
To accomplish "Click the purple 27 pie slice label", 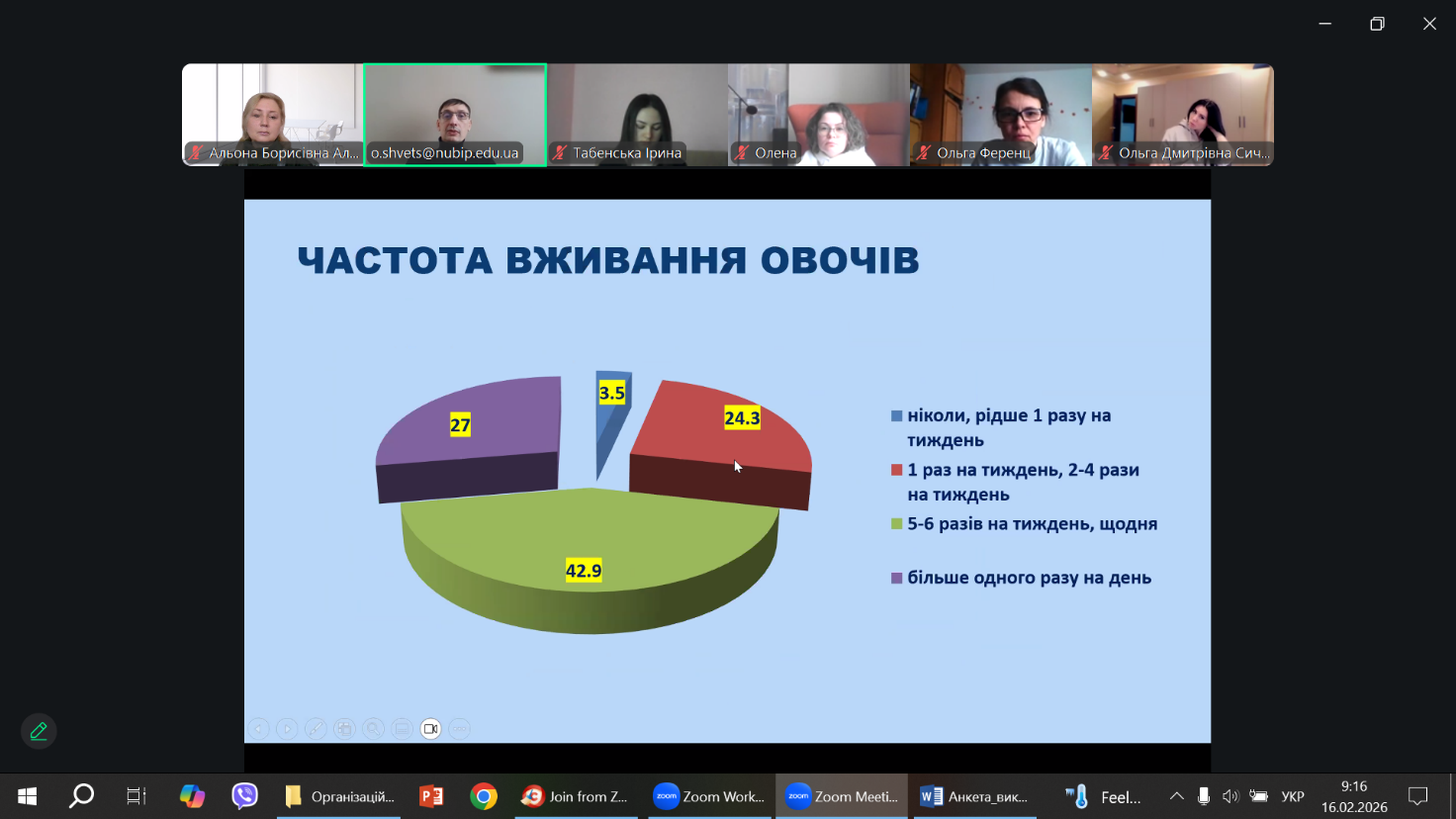I will [x=460, y=425].
